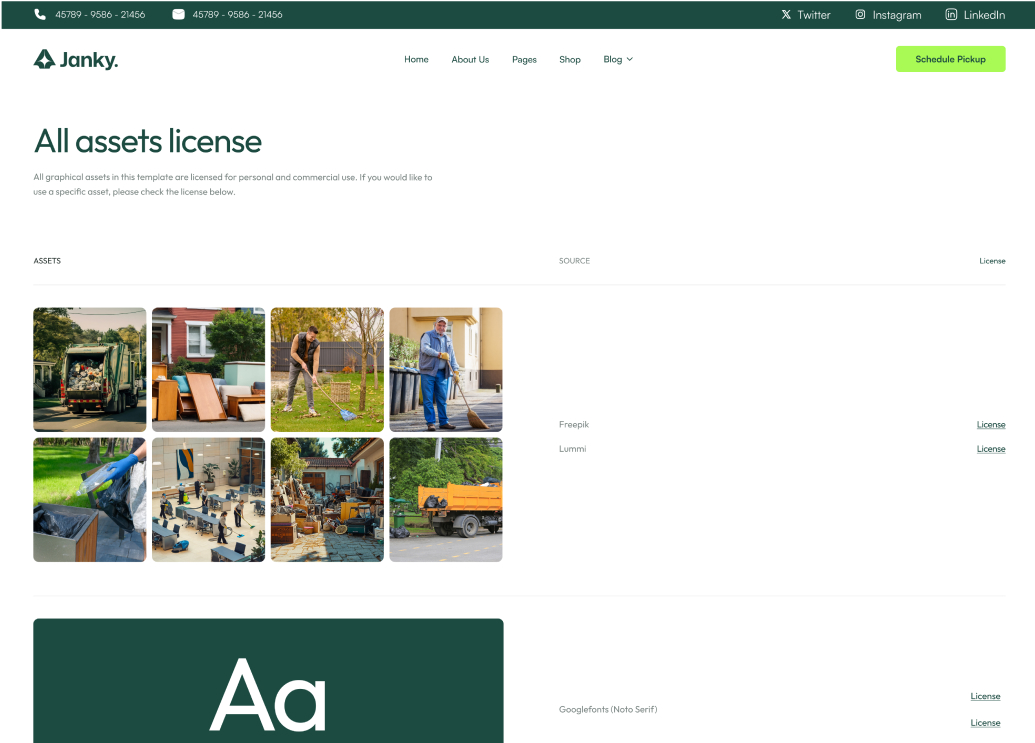This screenshot has width=1035, height=743.
Task: Click the phone icon in the top bar
Action: tap(38, 14)
